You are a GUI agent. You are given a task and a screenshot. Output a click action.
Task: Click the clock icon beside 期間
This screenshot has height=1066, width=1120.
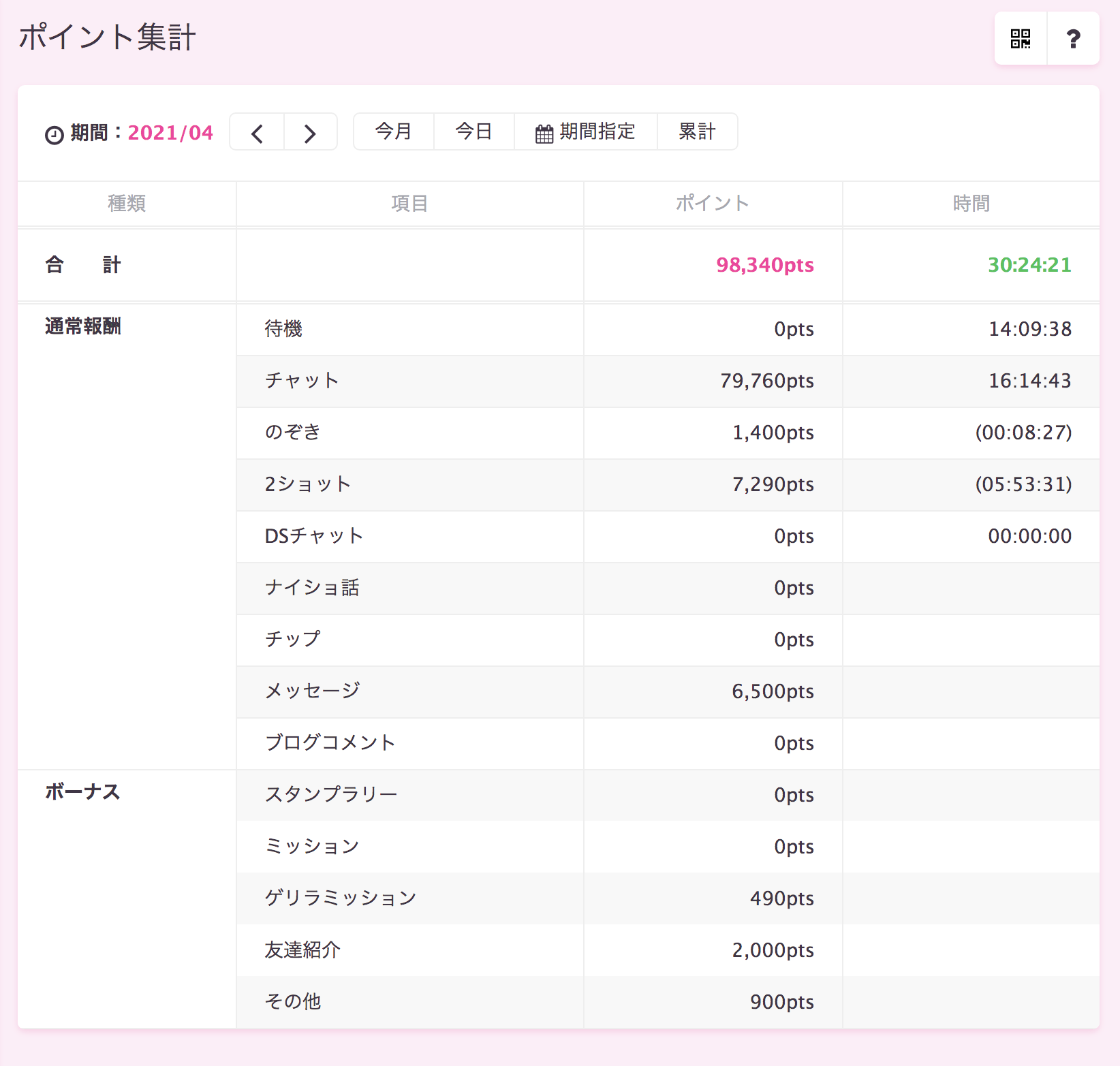(55, 134)
